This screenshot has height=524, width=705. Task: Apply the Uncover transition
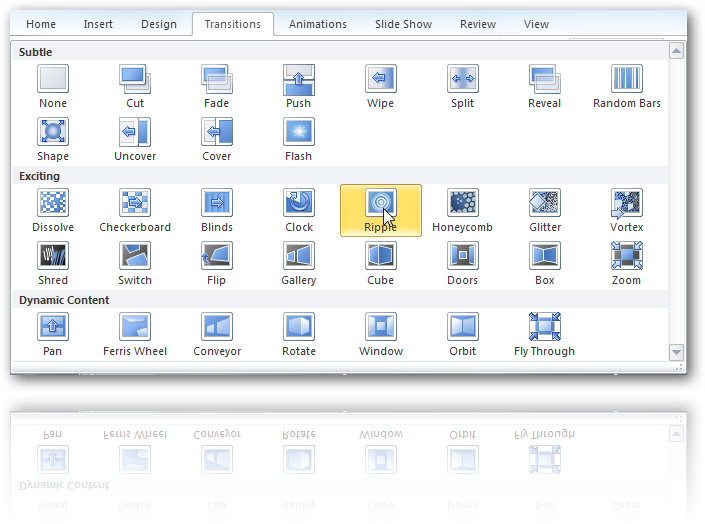pyautogui.click(x=135, y=139)
